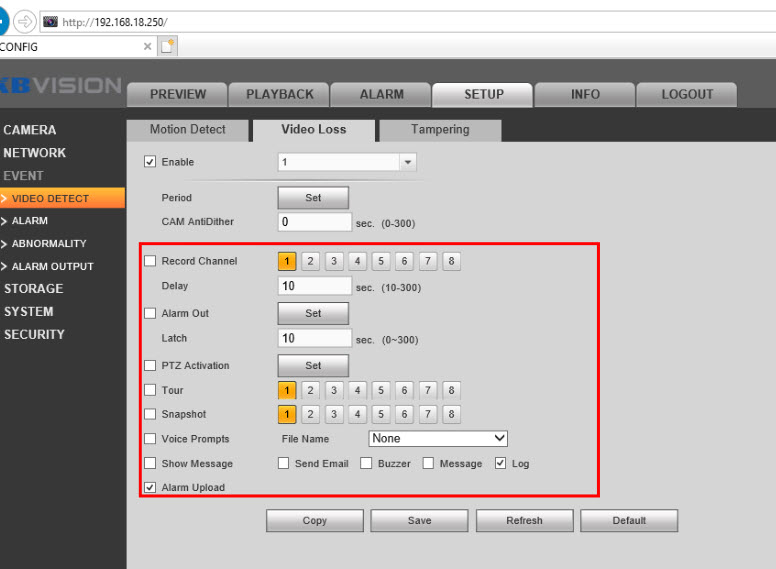Expand the ABNORMALITY sidebar item
The width and height of the screenshot is (776, 569).
click(49, 244)
